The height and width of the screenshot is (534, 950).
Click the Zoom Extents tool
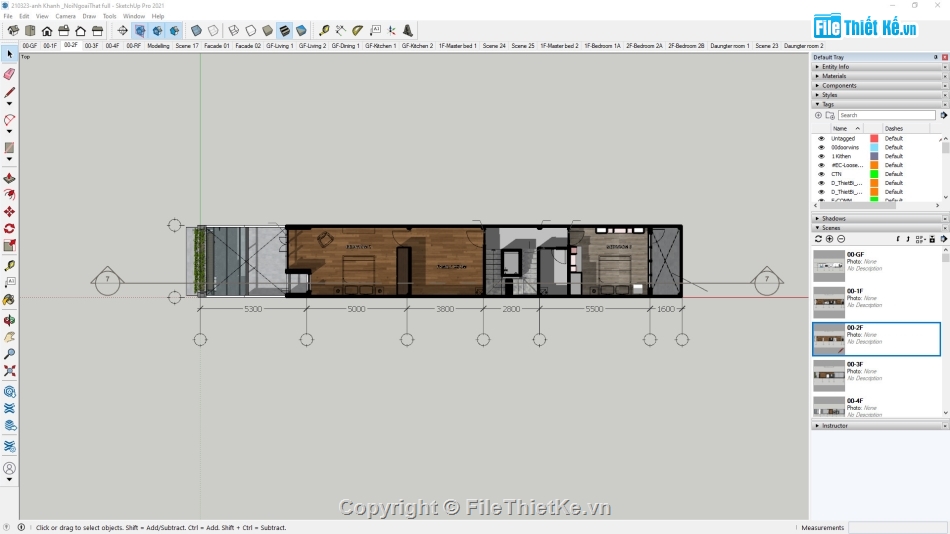[x=9, y=371]
